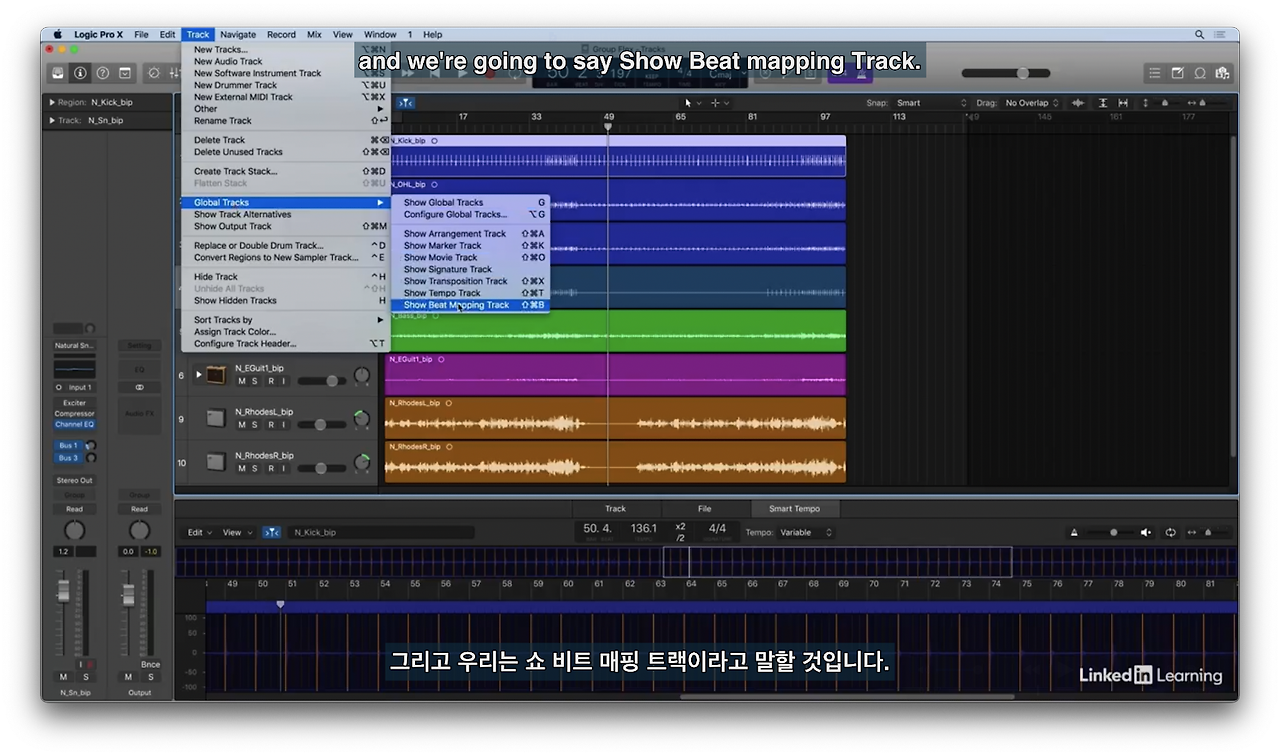Select Show Beat Mapping Track

(x=470, y=305)
